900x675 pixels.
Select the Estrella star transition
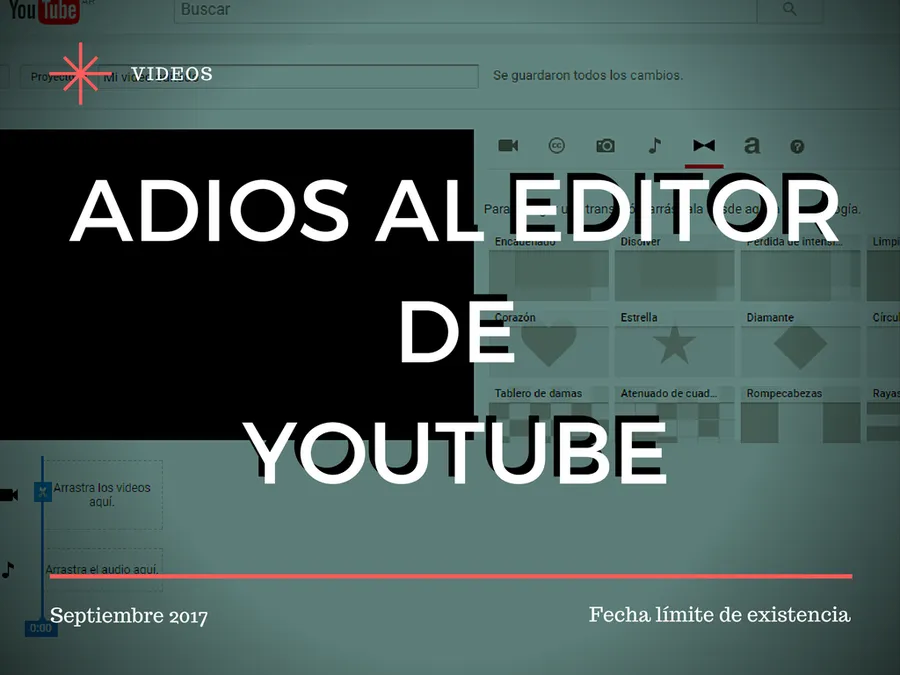[674, 346]
